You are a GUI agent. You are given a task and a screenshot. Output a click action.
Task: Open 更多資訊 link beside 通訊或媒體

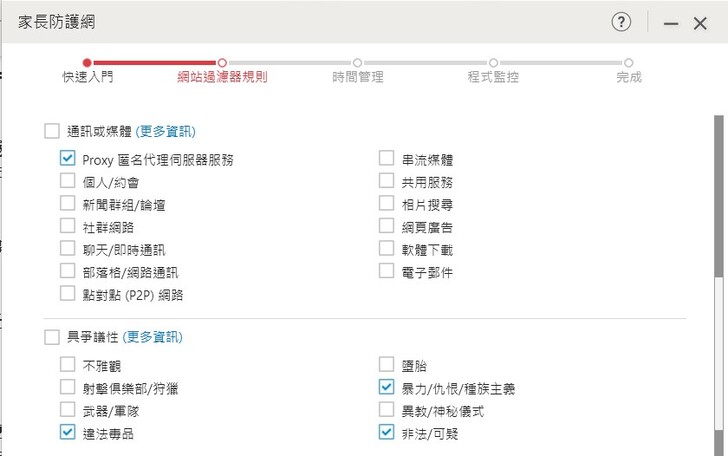167,131
